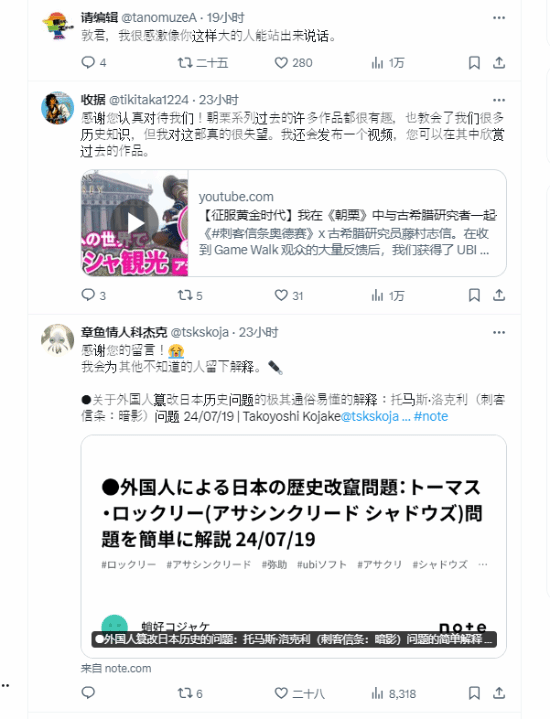Screen dimensions: 550x719
Task: Open the note.com article preview card
Action: (294, 547)
